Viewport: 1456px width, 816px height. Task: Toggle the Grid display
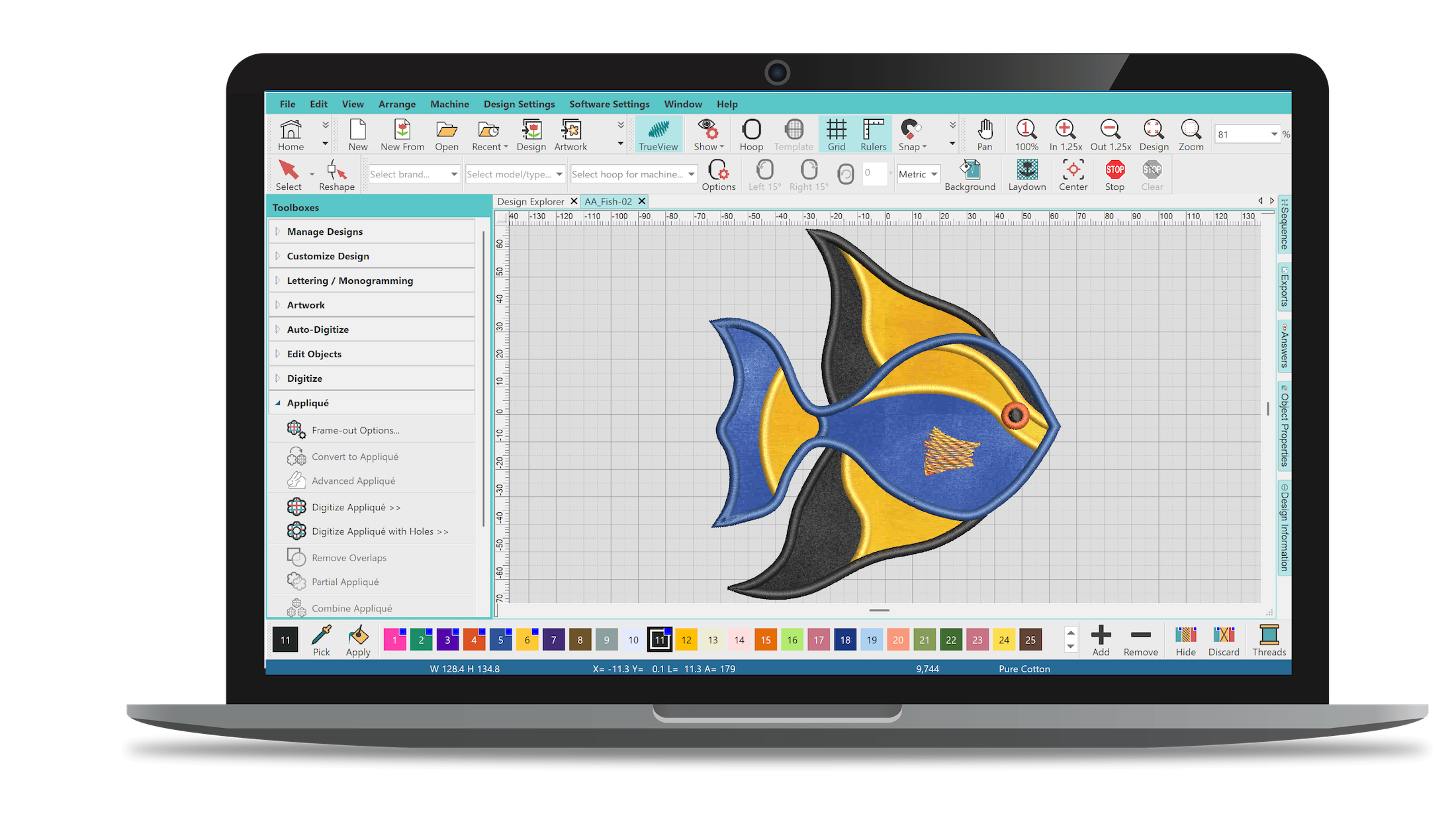[837, 135]
